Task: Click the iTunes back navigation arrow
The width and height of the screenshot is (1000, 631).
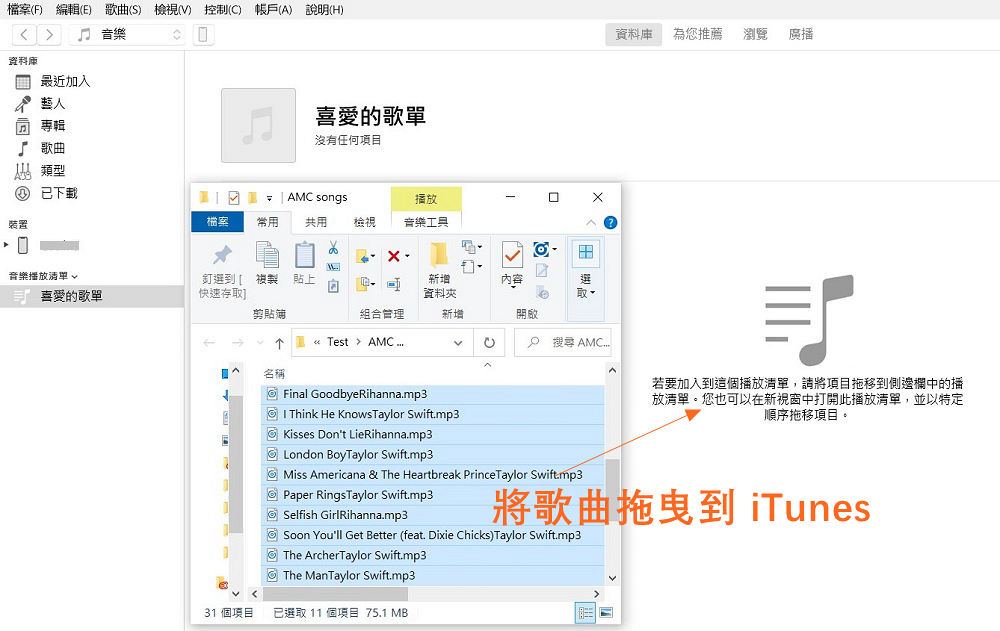Action: click(24, 34)
